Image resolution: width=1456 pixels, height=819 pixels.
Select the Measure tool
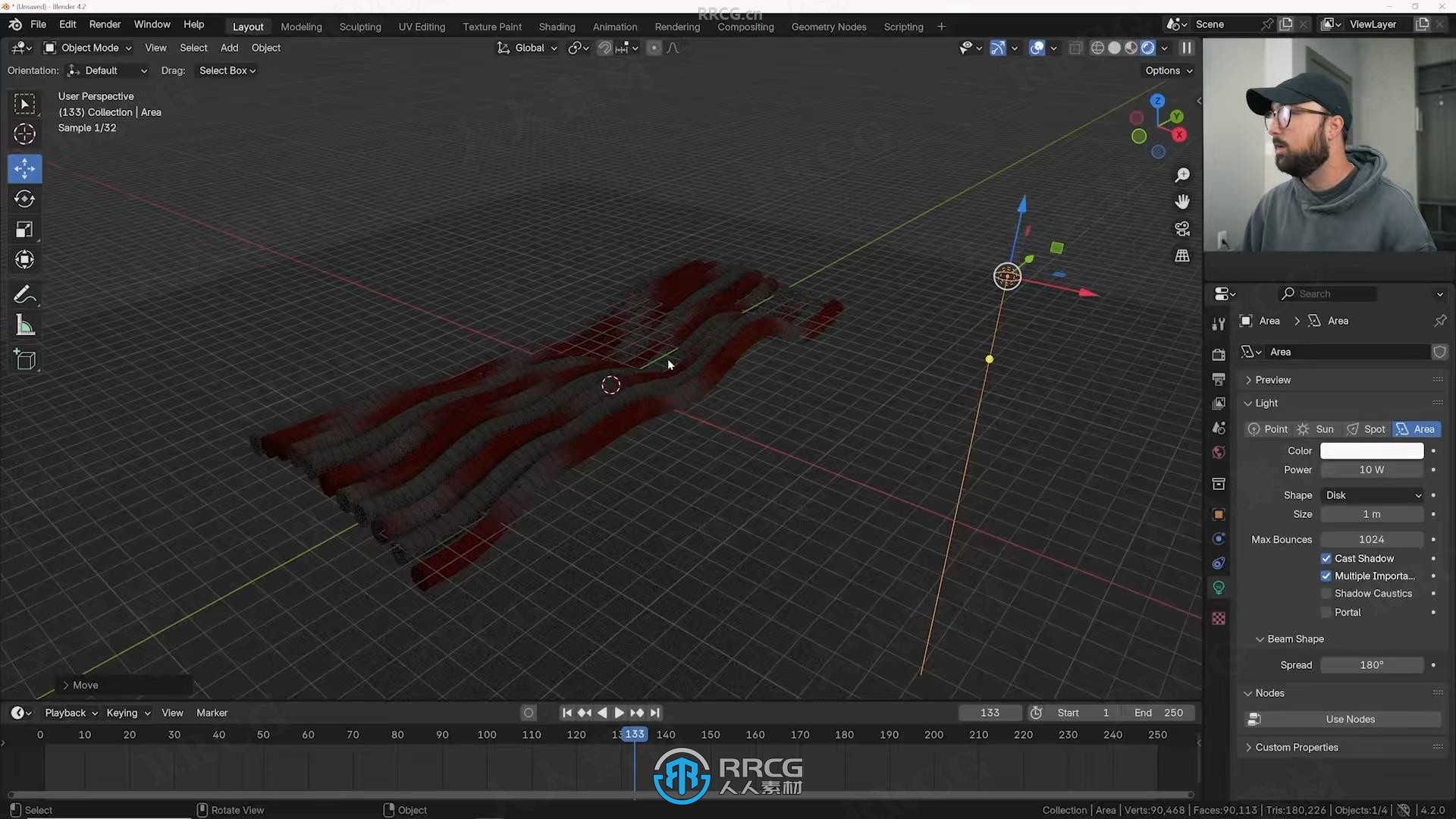coord(25,326)
